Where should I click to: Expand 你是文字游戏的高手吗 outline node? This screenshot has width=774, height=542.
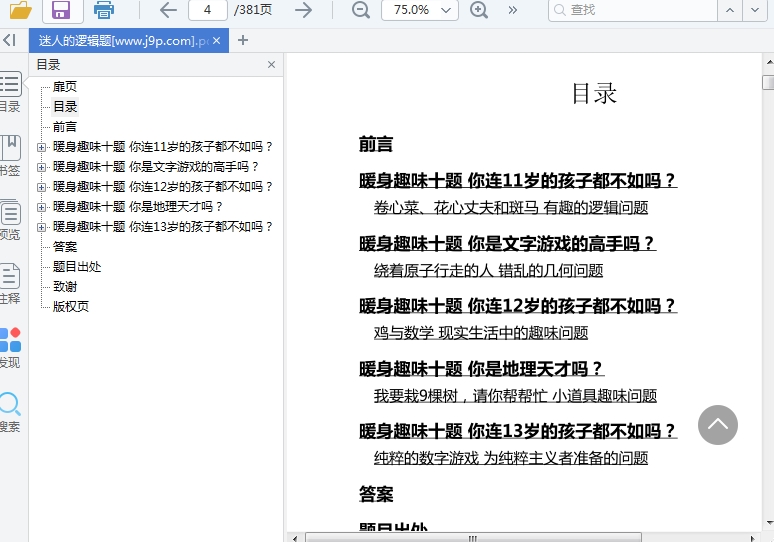click(41, 167)
